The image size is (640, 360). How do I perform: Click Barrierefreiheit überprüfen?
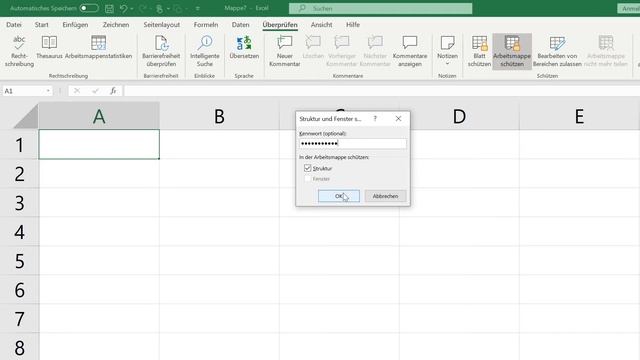[x=161, y=51]
